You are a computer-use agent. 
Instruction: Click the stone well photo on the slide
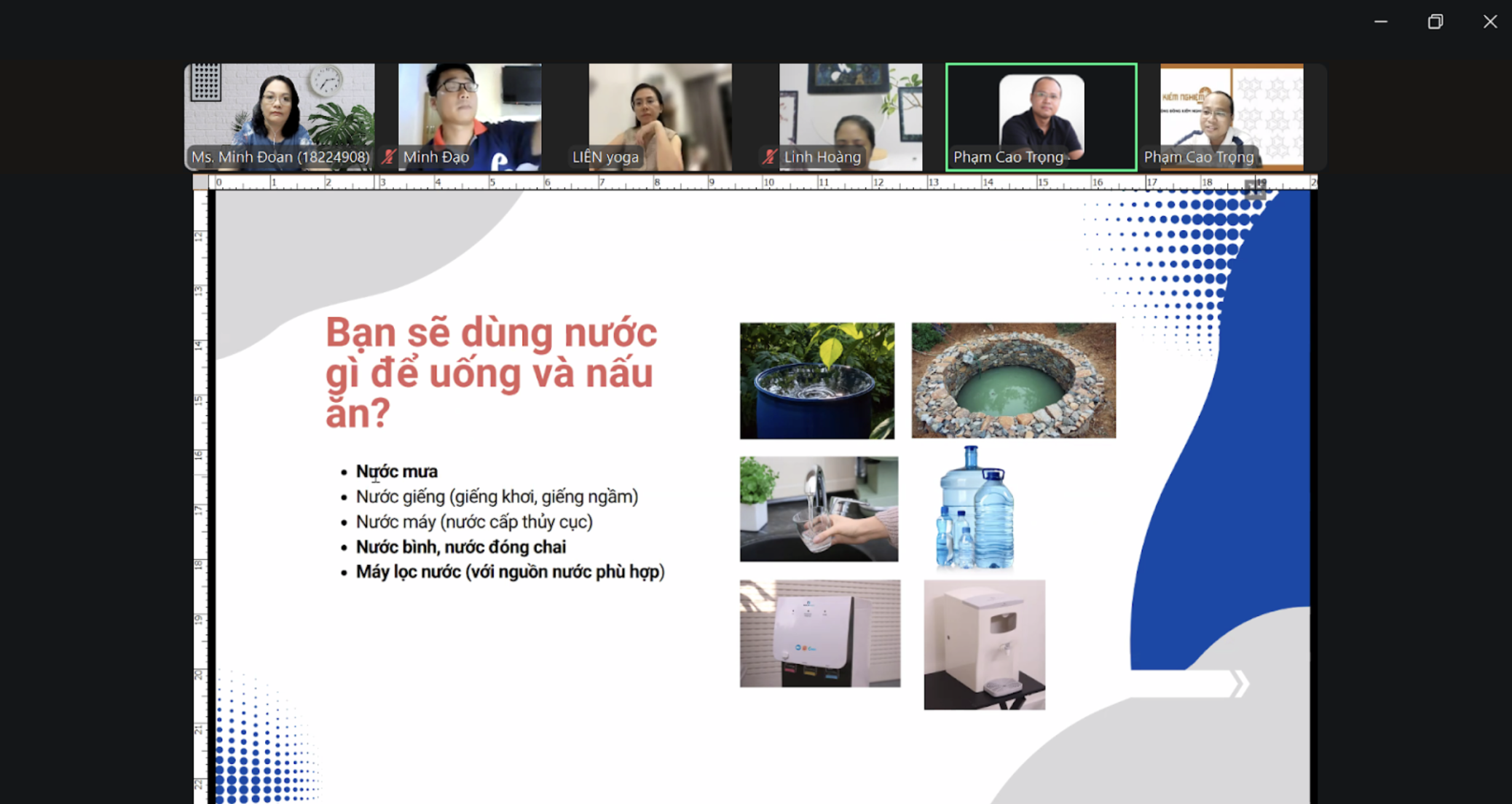point(1011,380)
